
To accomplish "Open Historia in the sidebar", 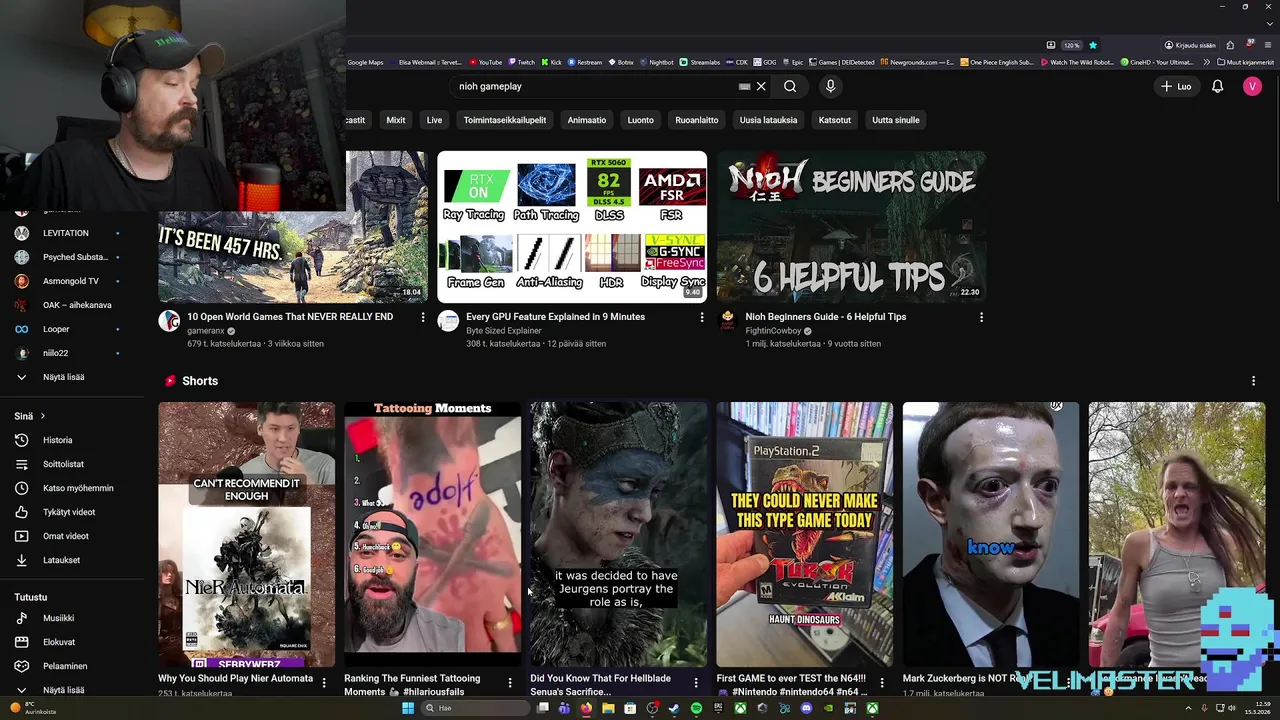I will (70, 440).
